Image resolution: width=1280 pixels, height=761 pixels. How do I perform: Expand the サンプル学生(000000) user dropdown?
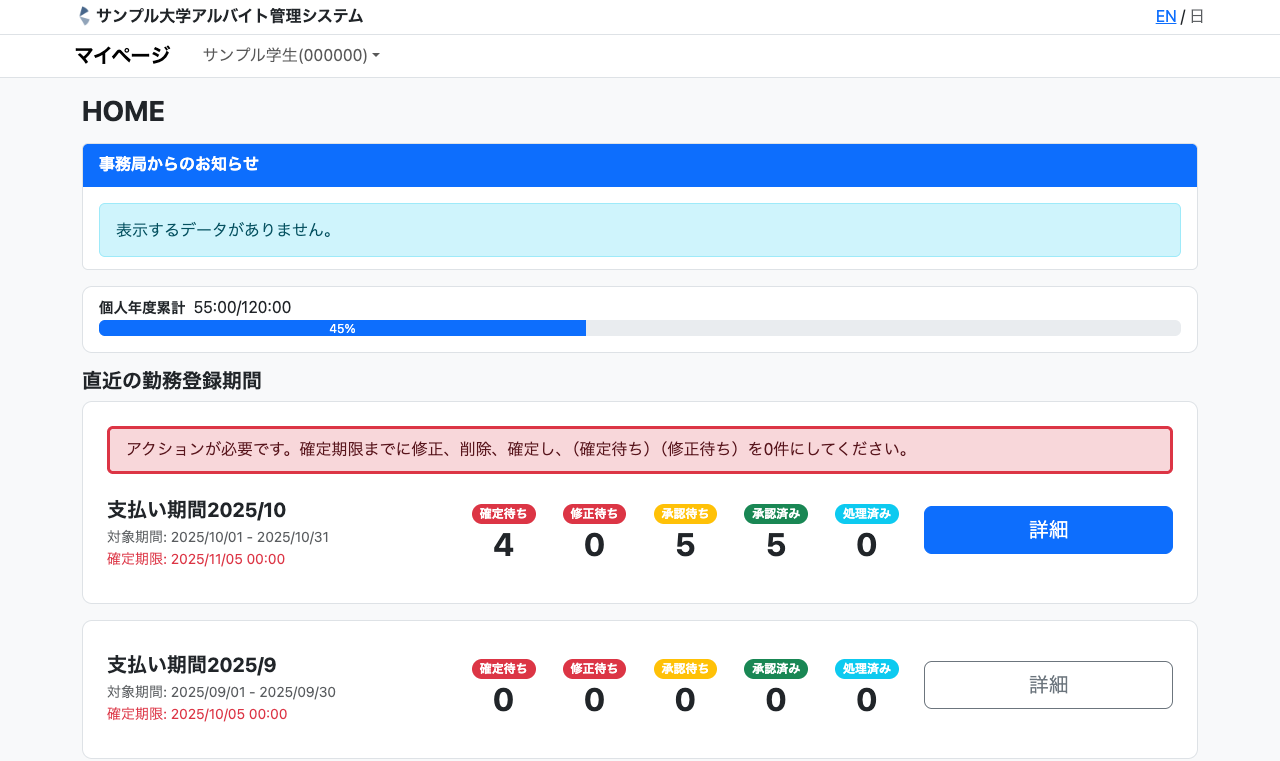pos(291,55)
